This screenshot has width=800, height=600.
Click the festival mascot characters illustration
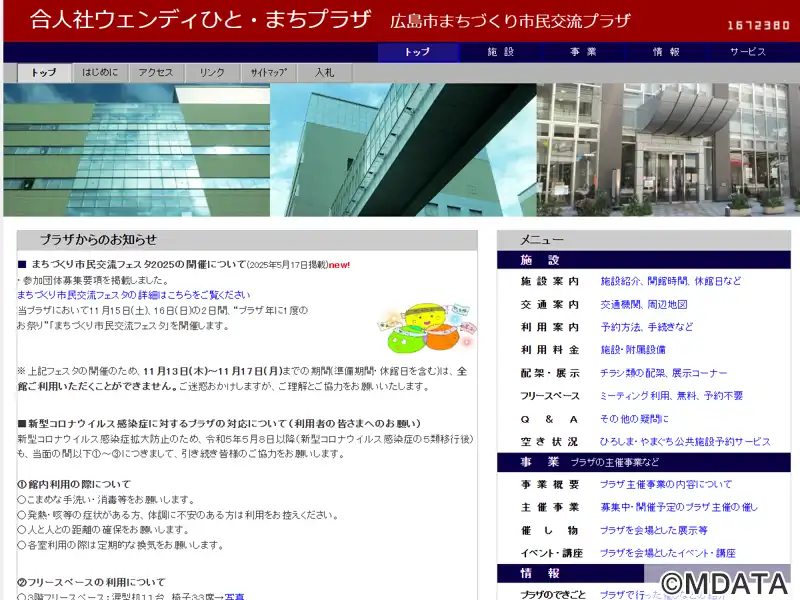coord(428,328)
